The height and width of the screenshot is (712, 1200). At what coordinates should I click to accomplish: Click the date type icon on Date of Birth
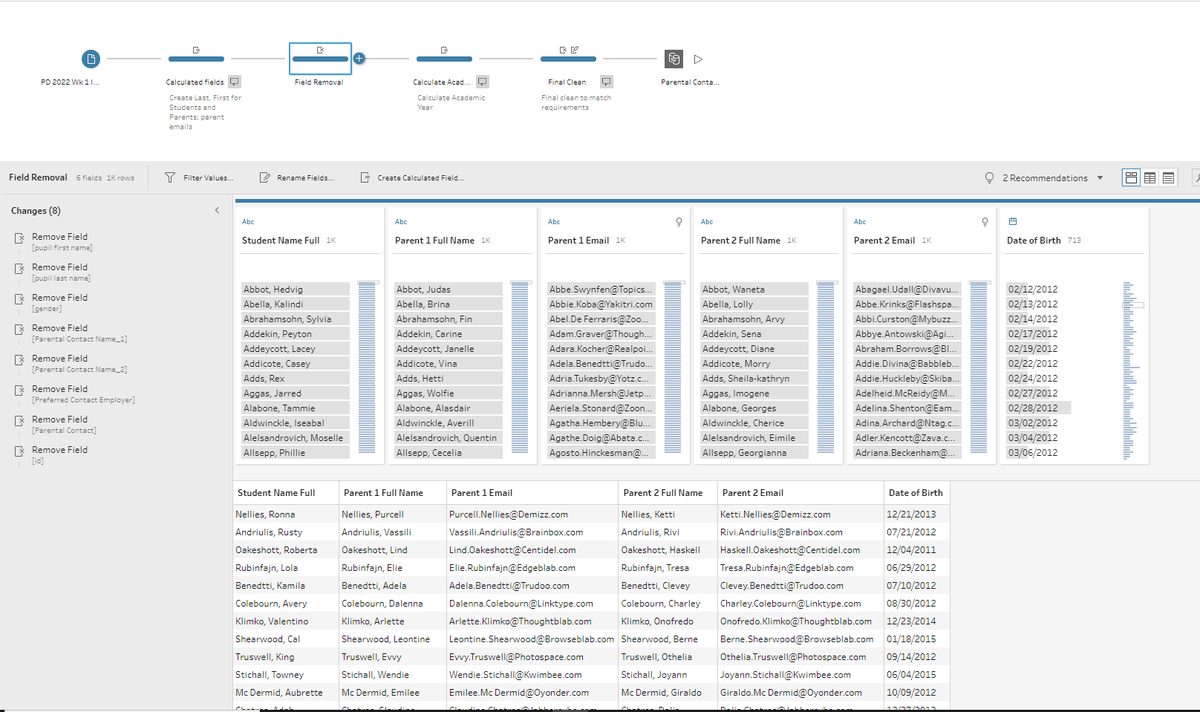pos(1012,221)
